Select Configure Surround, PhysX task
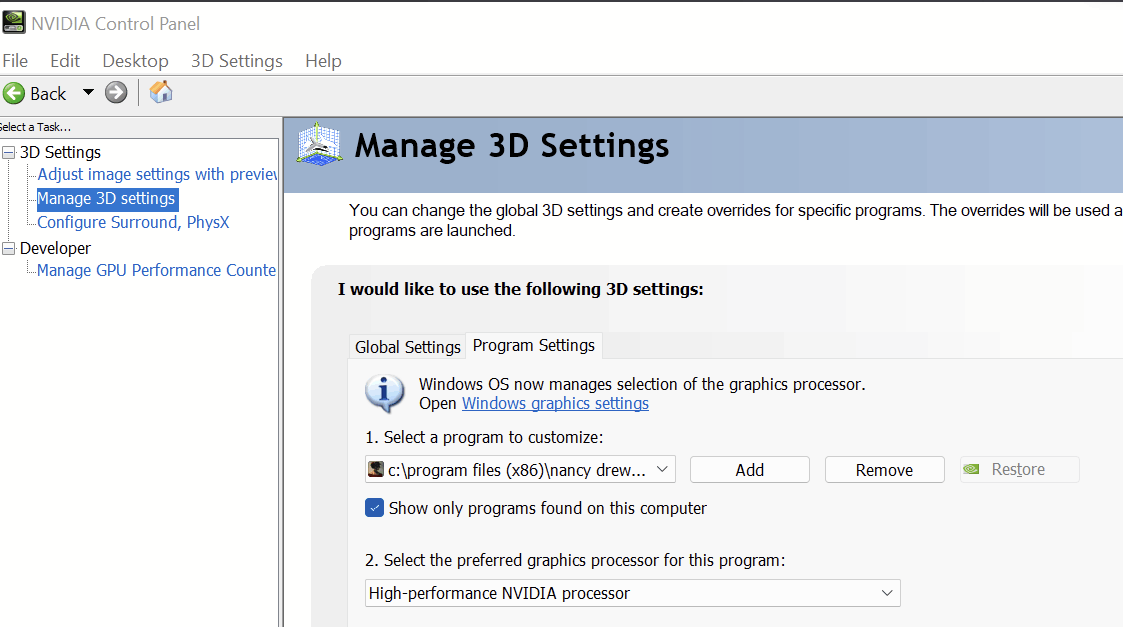 (x=133, y=222)
